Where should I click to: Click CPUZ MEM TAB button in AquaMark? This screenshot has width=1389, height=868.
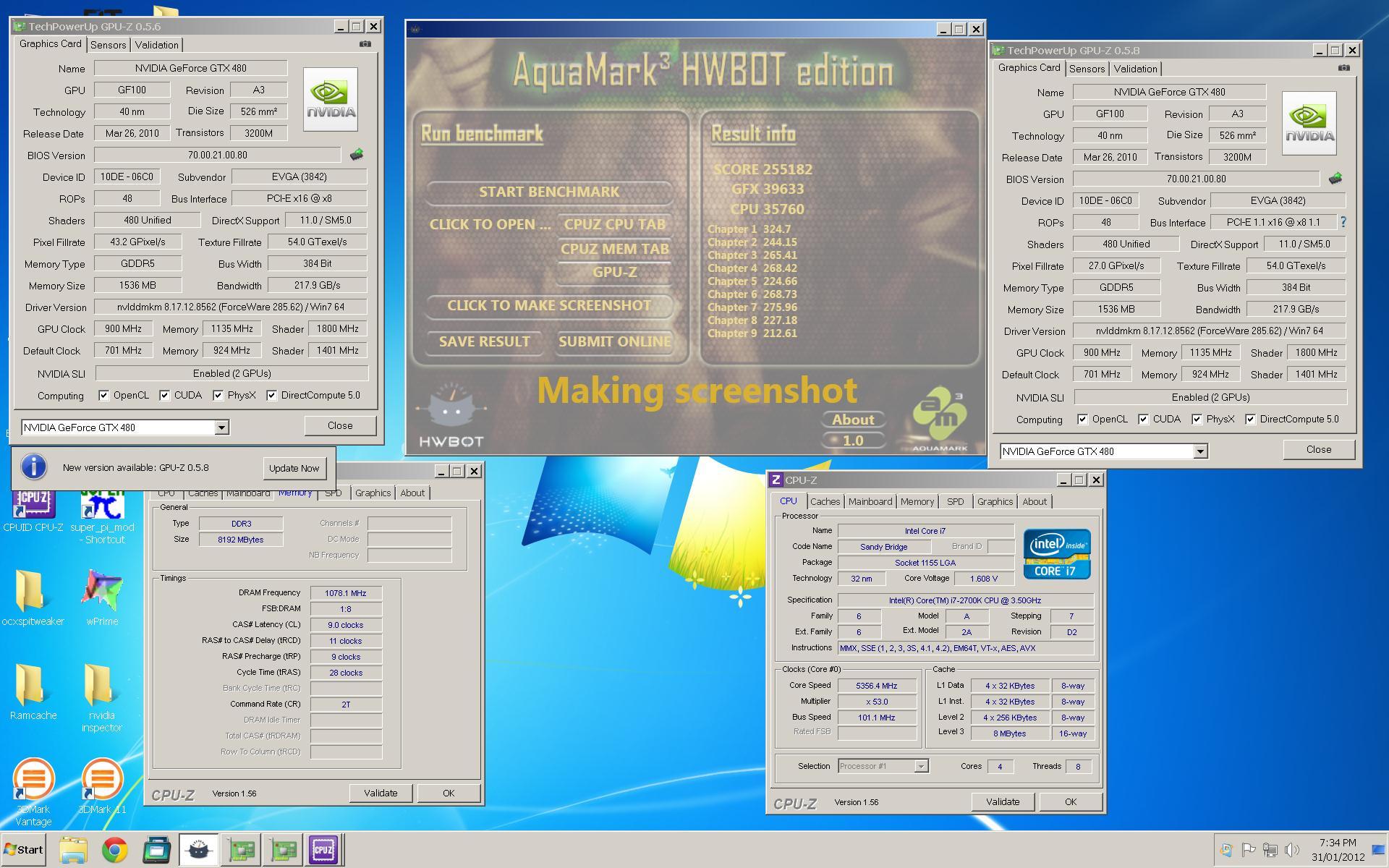(x=614, y=249)
